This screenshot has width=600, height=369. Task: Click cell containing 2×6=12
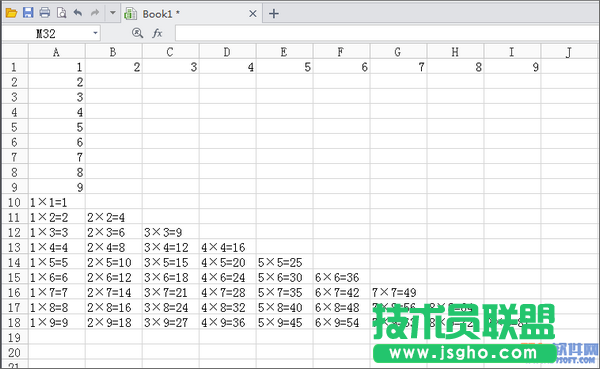pyautogui.click(x=114, y=277)
